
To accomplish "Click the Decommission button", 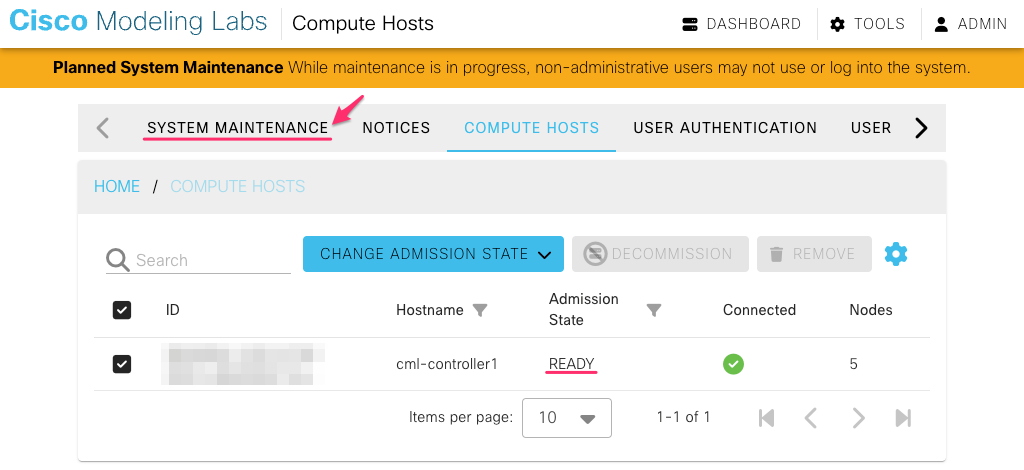I will 660,254.
